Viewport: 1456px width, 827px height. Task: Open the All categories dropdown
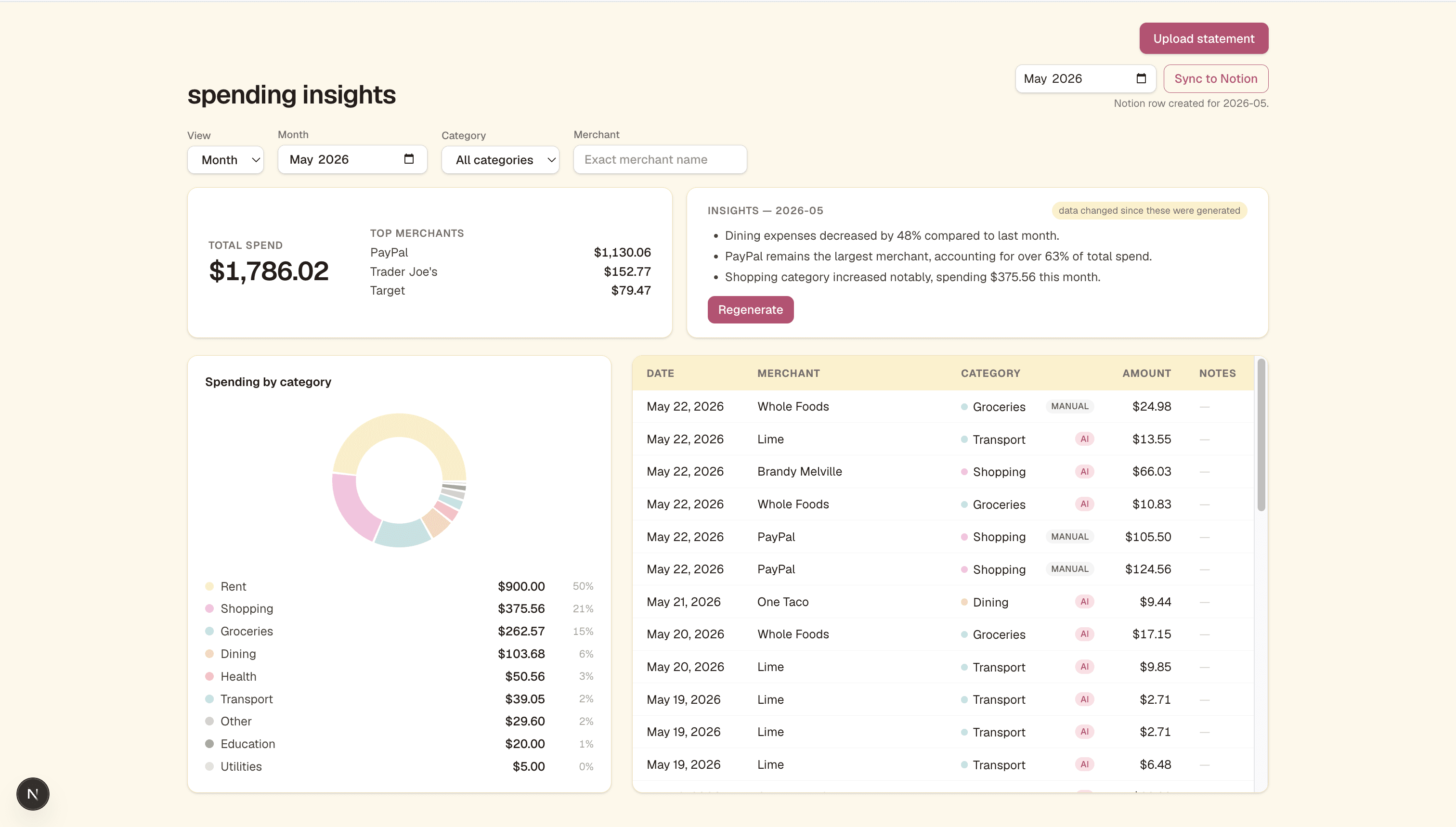500,160
